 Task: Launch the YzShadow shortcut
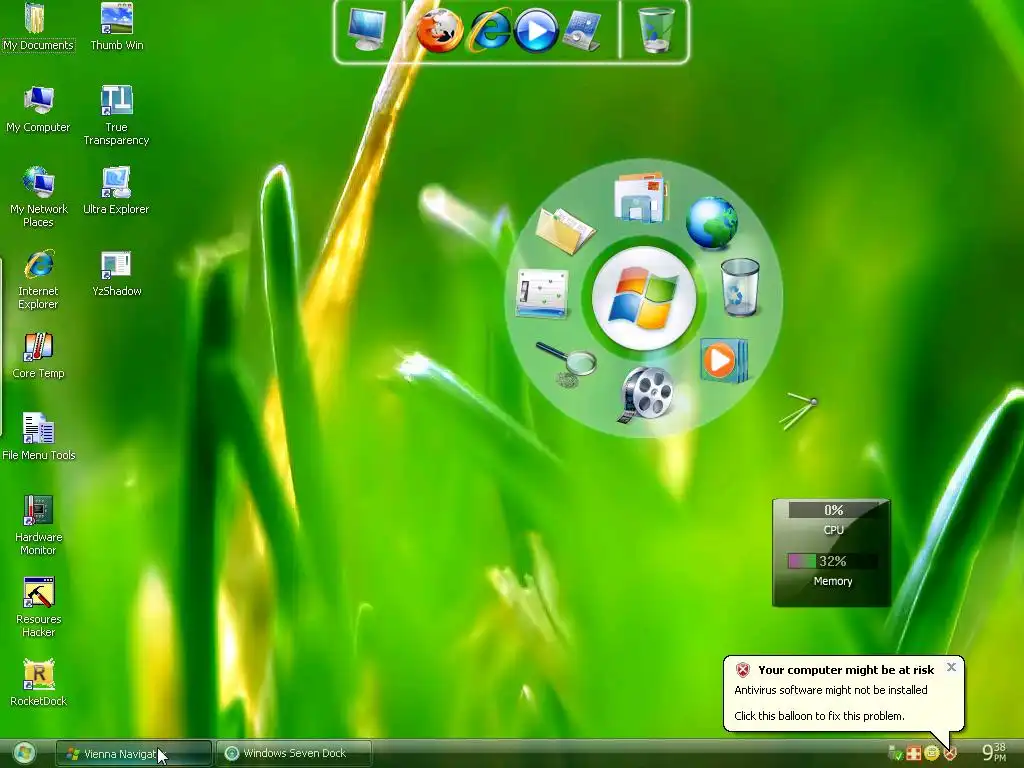(116, 273)
